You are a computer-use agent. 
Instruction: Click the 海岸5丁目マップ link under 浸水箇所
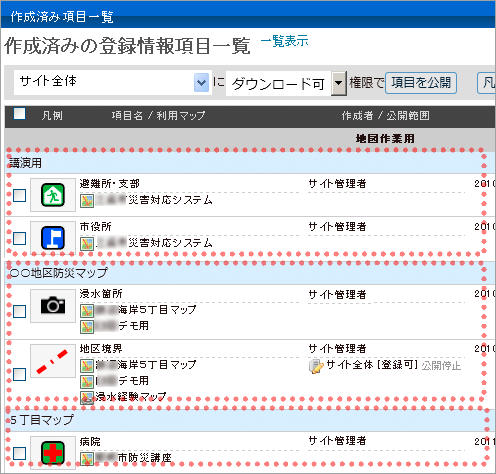pos(157,310)
